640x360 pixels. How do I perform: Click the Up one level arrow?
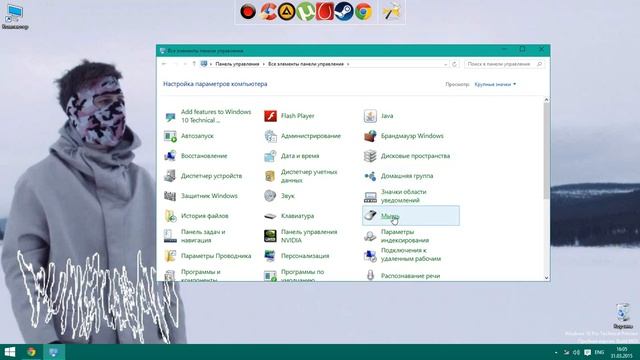194,64
